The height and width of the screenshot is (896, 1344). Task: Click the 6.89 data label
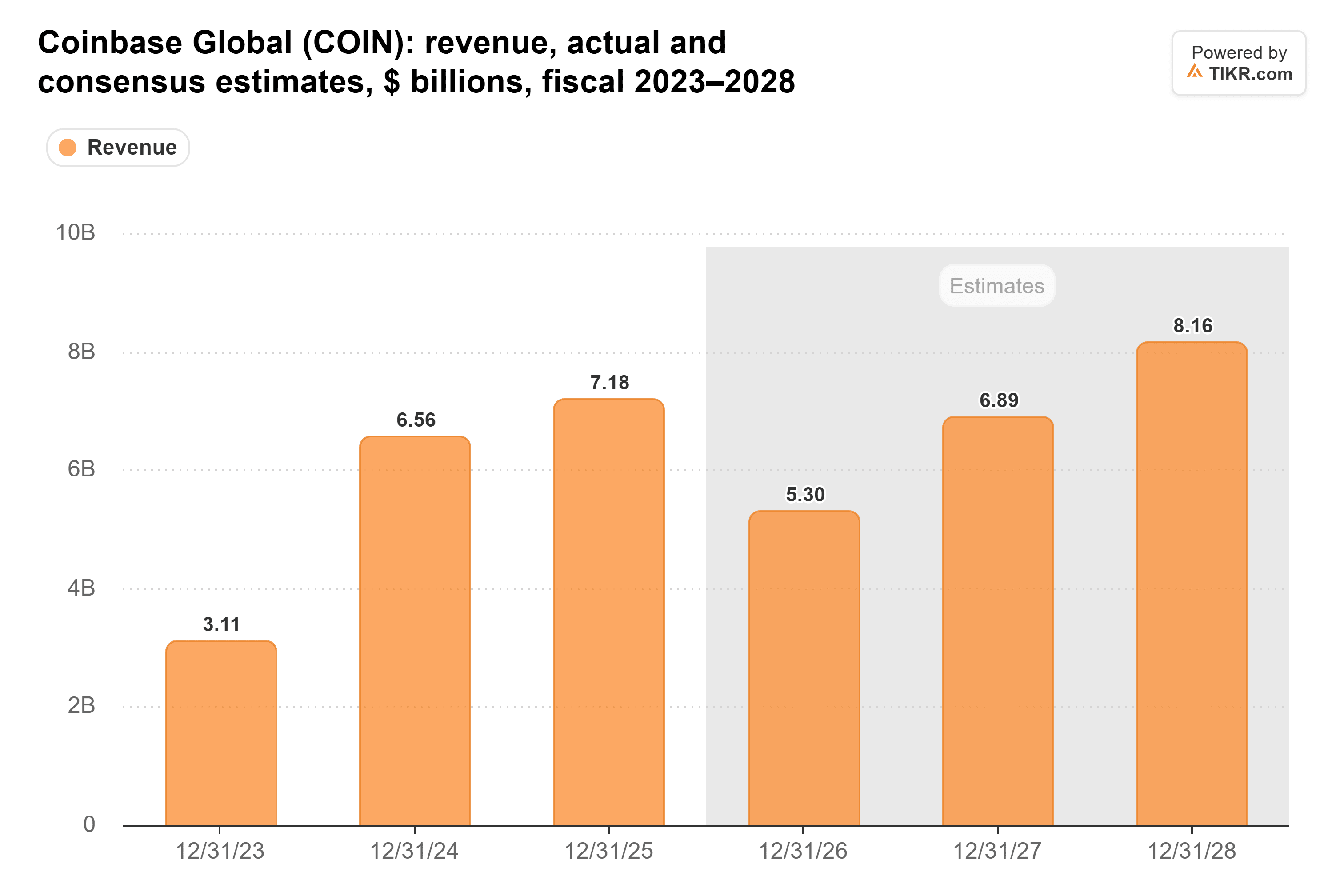(x=999, y=400)
